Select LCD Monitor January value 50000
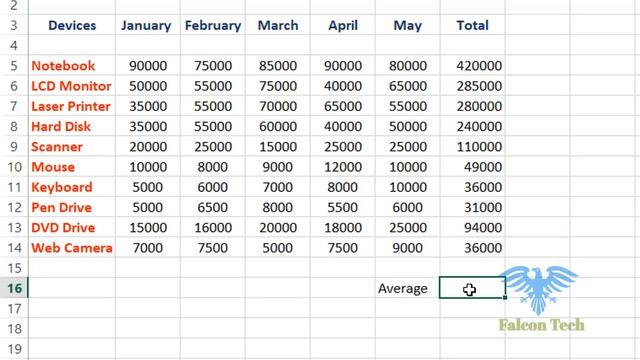Screen dimensions: 640x360 coord(147,86)
